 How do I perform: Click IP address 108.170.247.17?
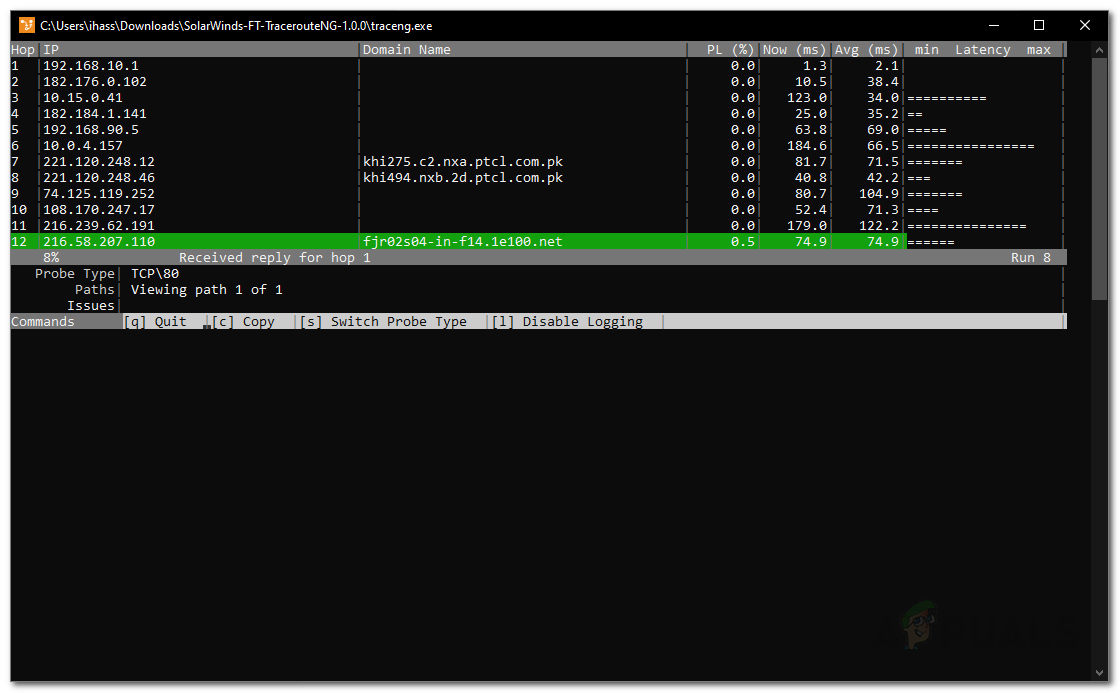tap(99, 210)
